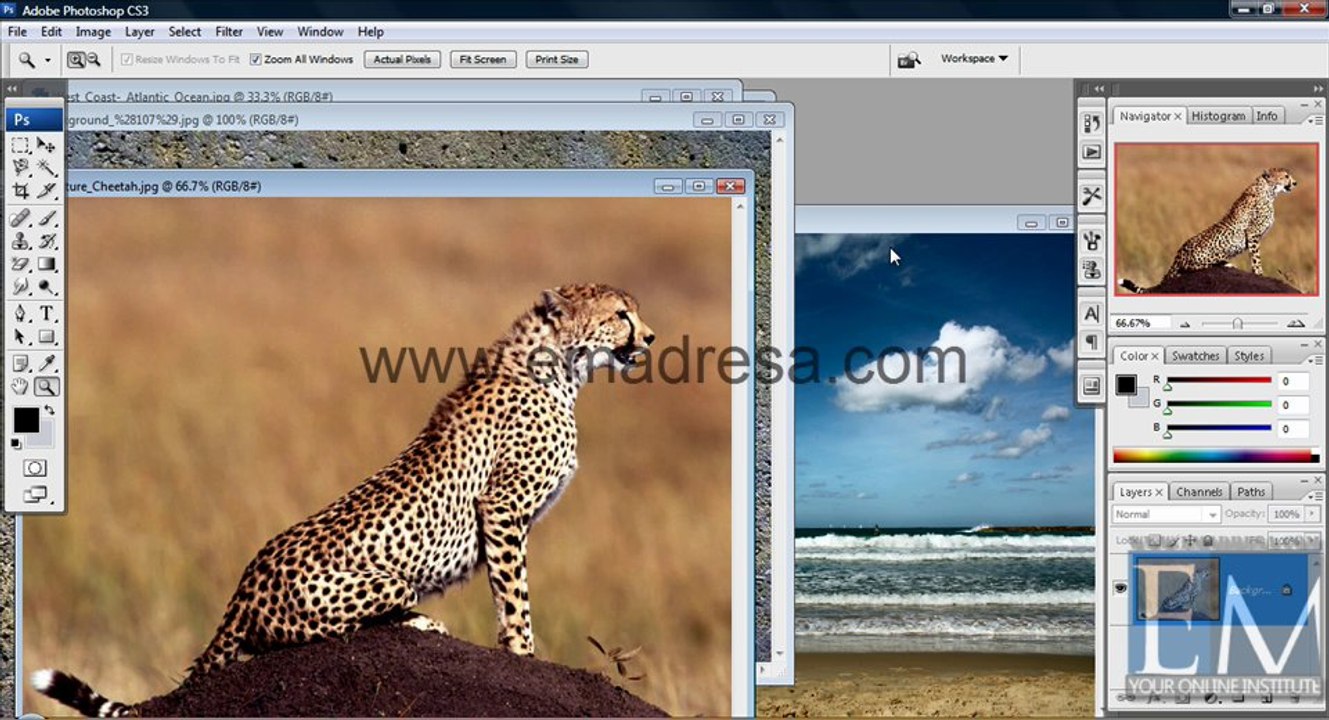
Task: Select the Hand tool
Action: click(21, 387)
